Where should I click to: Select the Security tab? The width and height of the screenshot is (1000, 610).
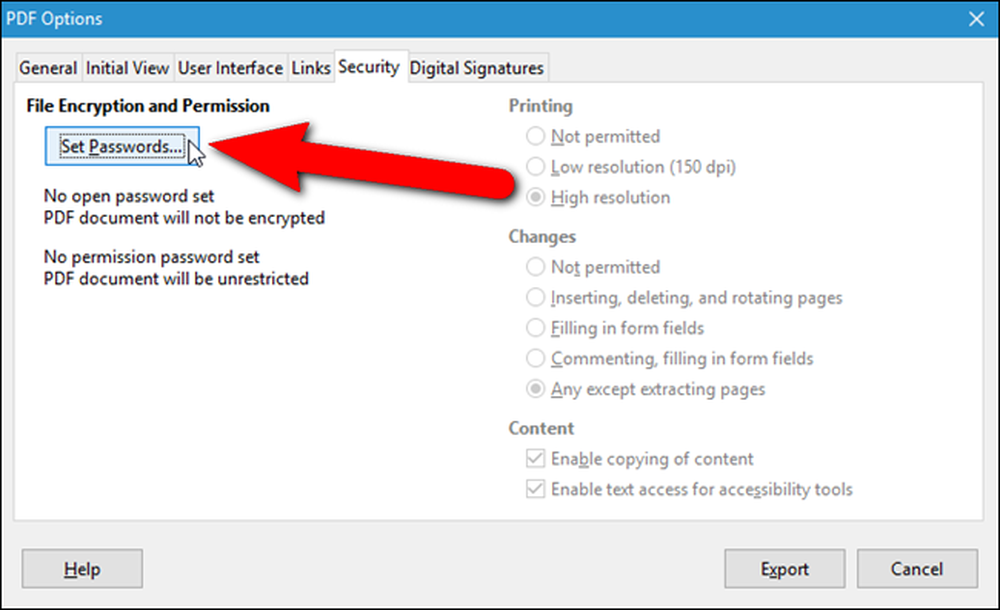pos(369,66)
